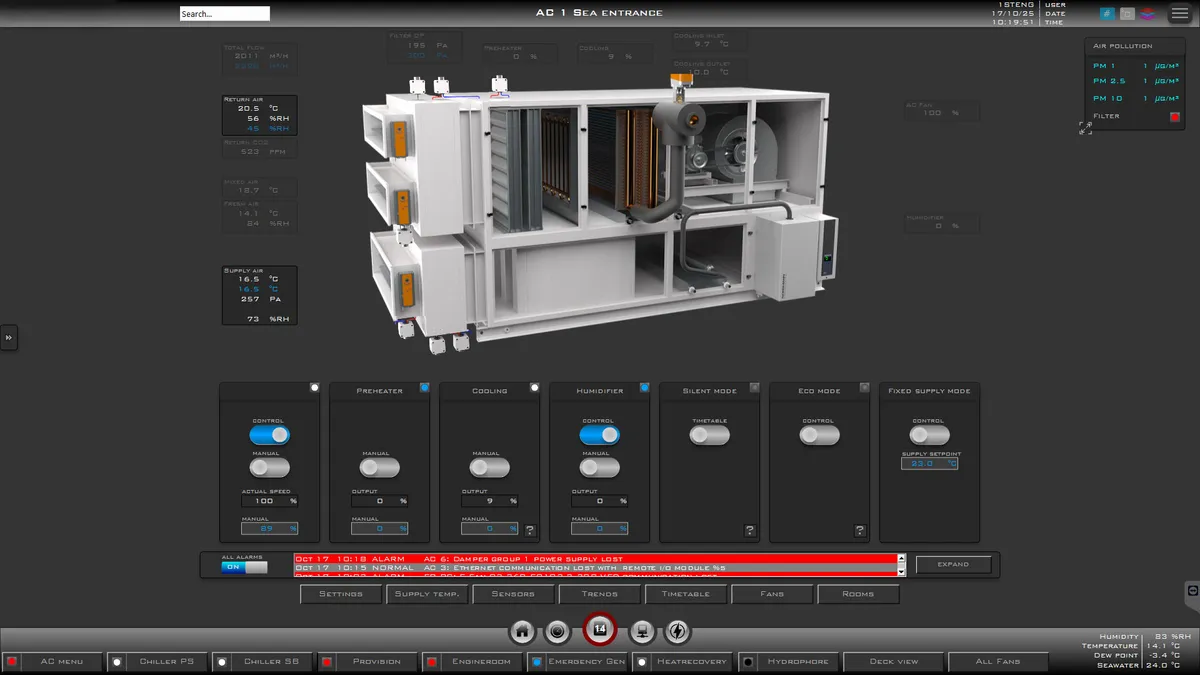
Task: Switch to the Trends tab
Action: (600, 593)
